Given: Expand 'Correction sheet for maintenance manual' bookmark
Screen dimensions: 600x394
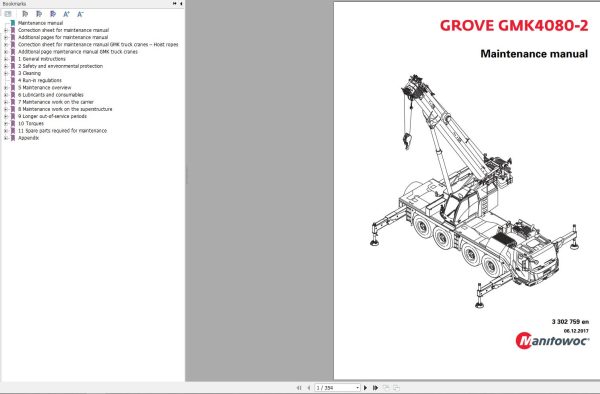Looking at the screenshot, I should click(x=6, y=30).
